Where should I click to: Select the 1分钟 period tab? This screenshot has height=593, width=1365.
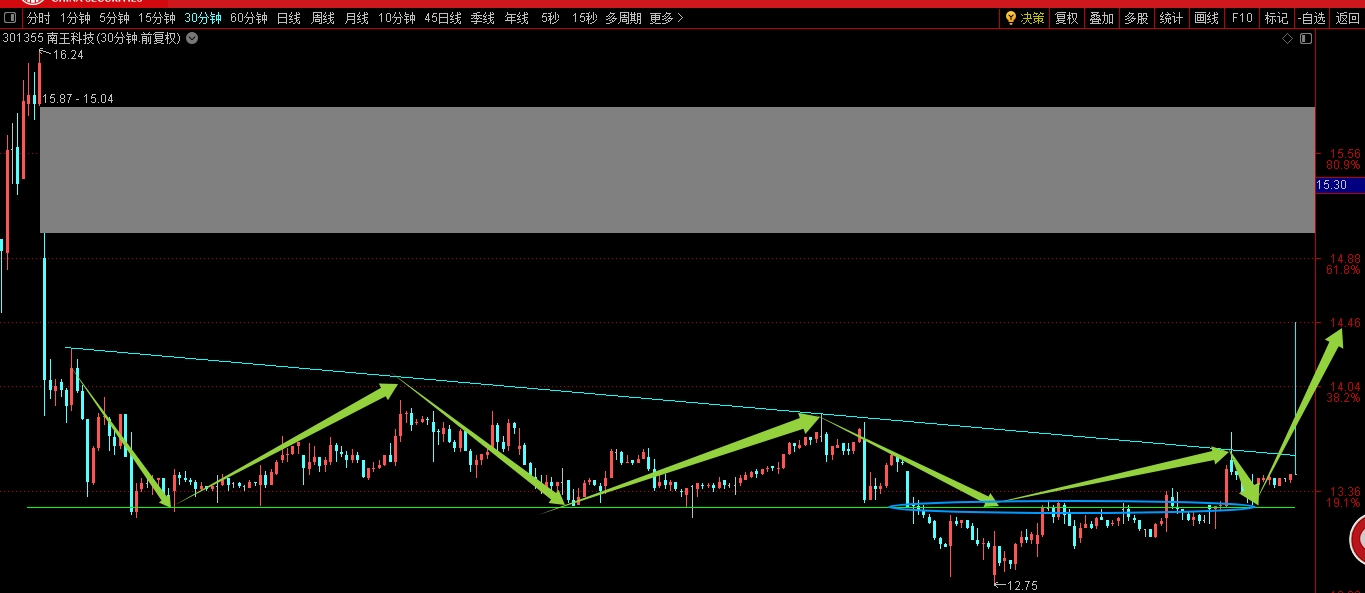[x=75, y=18]
